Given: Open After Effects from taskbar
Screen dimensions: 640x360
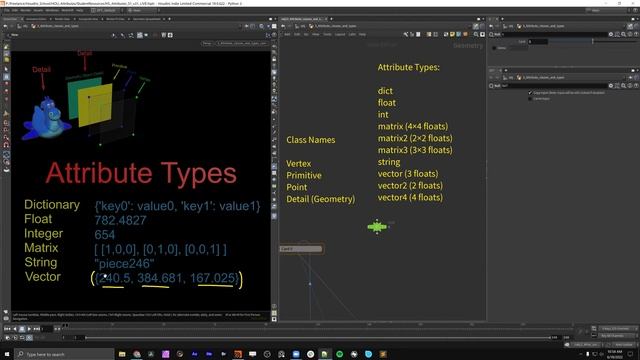Looking at the screenshot, I should coord(194,354).
